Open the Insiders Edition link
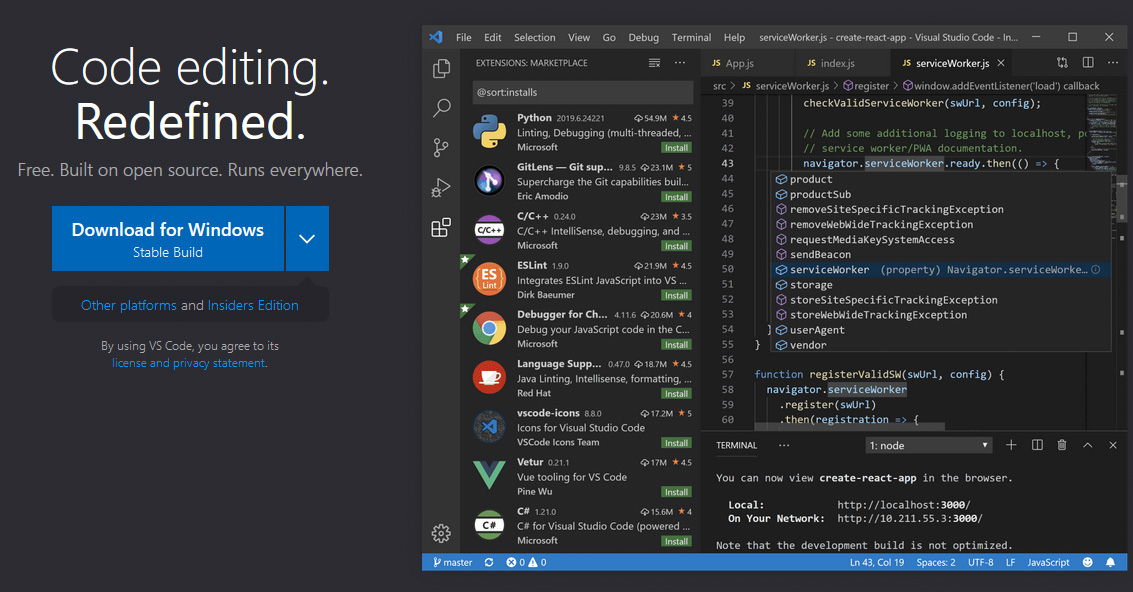This screenshot has height=592, width=1133. coord(253,305)
